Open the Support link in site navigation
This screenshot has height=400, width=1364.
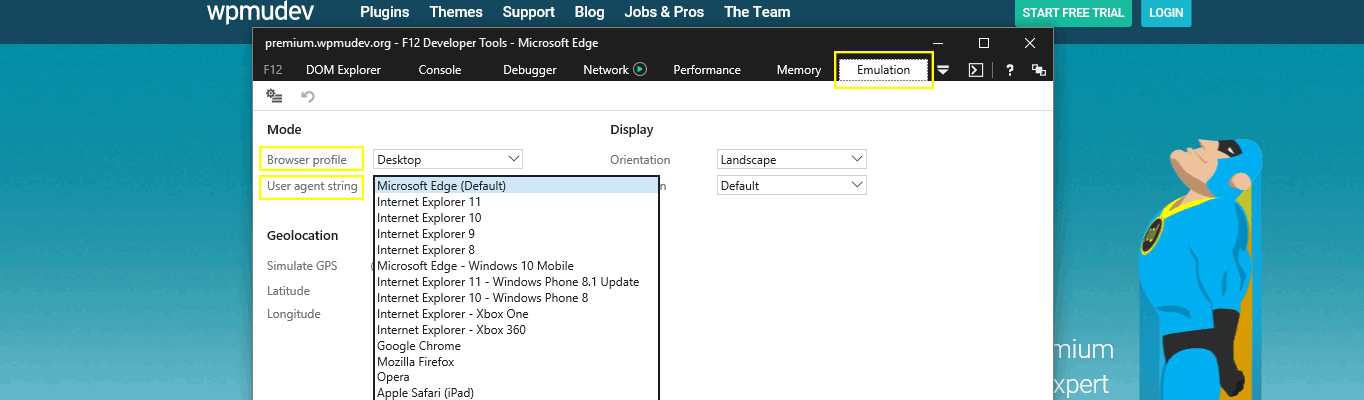pos(529,13)
